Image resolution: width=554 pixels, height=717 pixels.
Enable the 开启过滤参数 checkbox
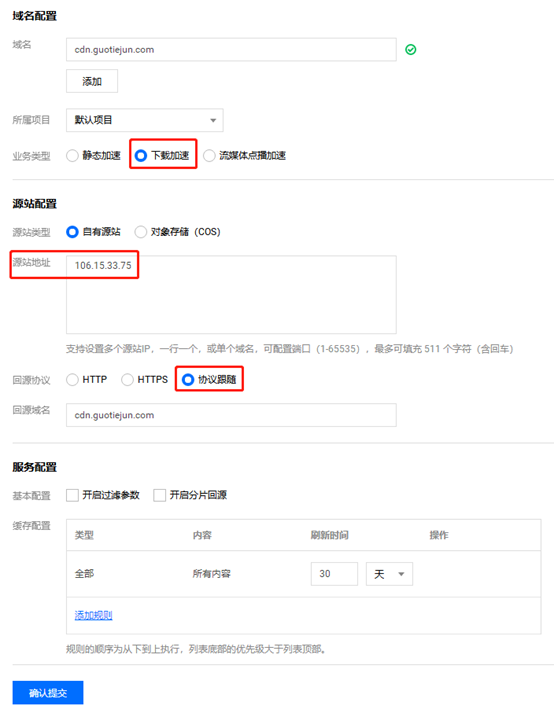pos(72,495)
